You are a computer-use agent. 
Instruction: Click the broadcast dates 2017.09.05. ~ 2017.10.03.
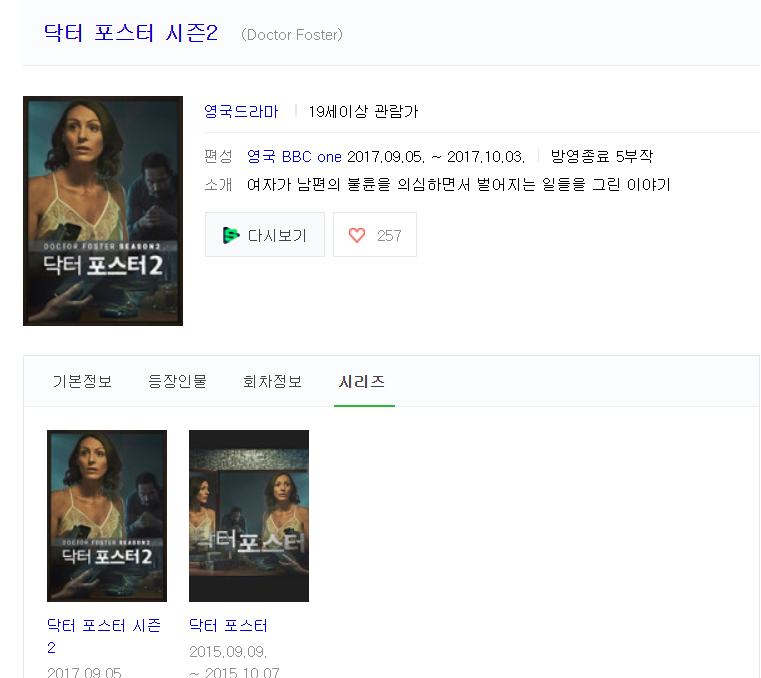pyautogui.click(x=436, y=157)
